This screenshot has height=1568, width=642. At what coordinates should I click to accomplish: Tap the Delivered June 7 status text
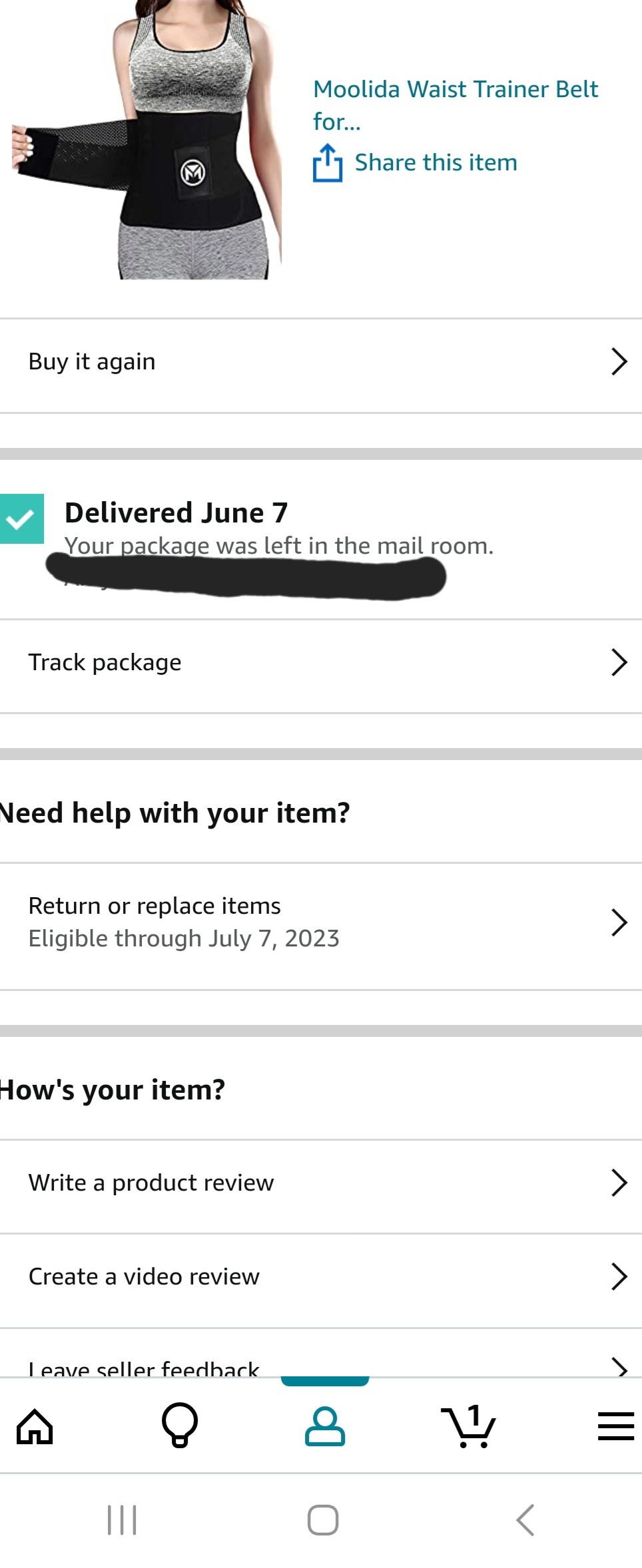coord(176,512)
